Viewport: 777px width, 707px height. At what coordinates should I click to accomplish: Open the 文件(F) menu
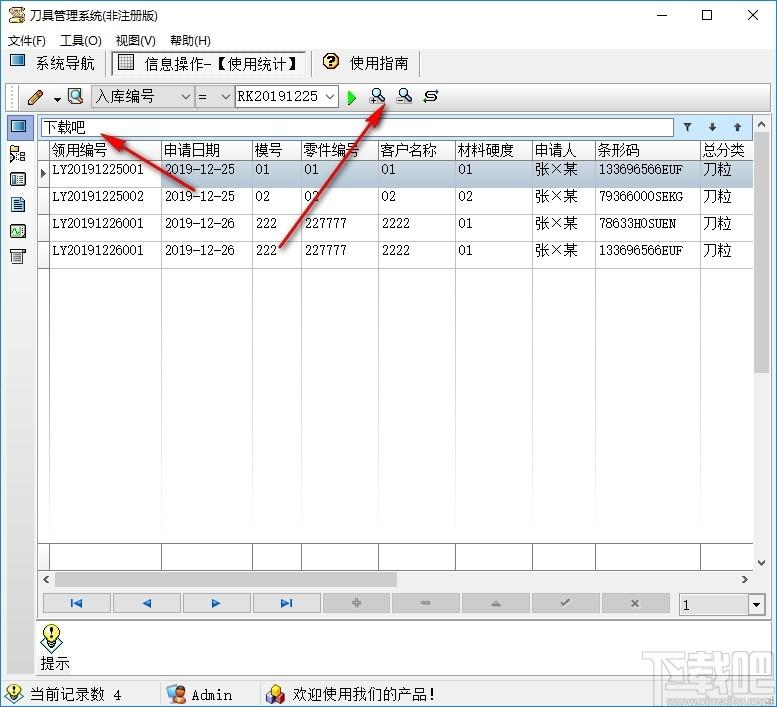pos(27,41)
